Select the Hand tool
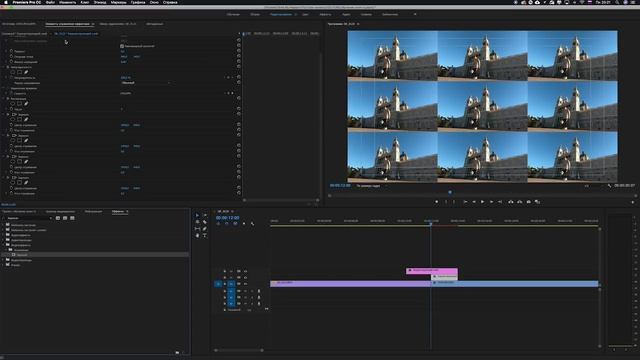640x360 pixels. [198, 236]
